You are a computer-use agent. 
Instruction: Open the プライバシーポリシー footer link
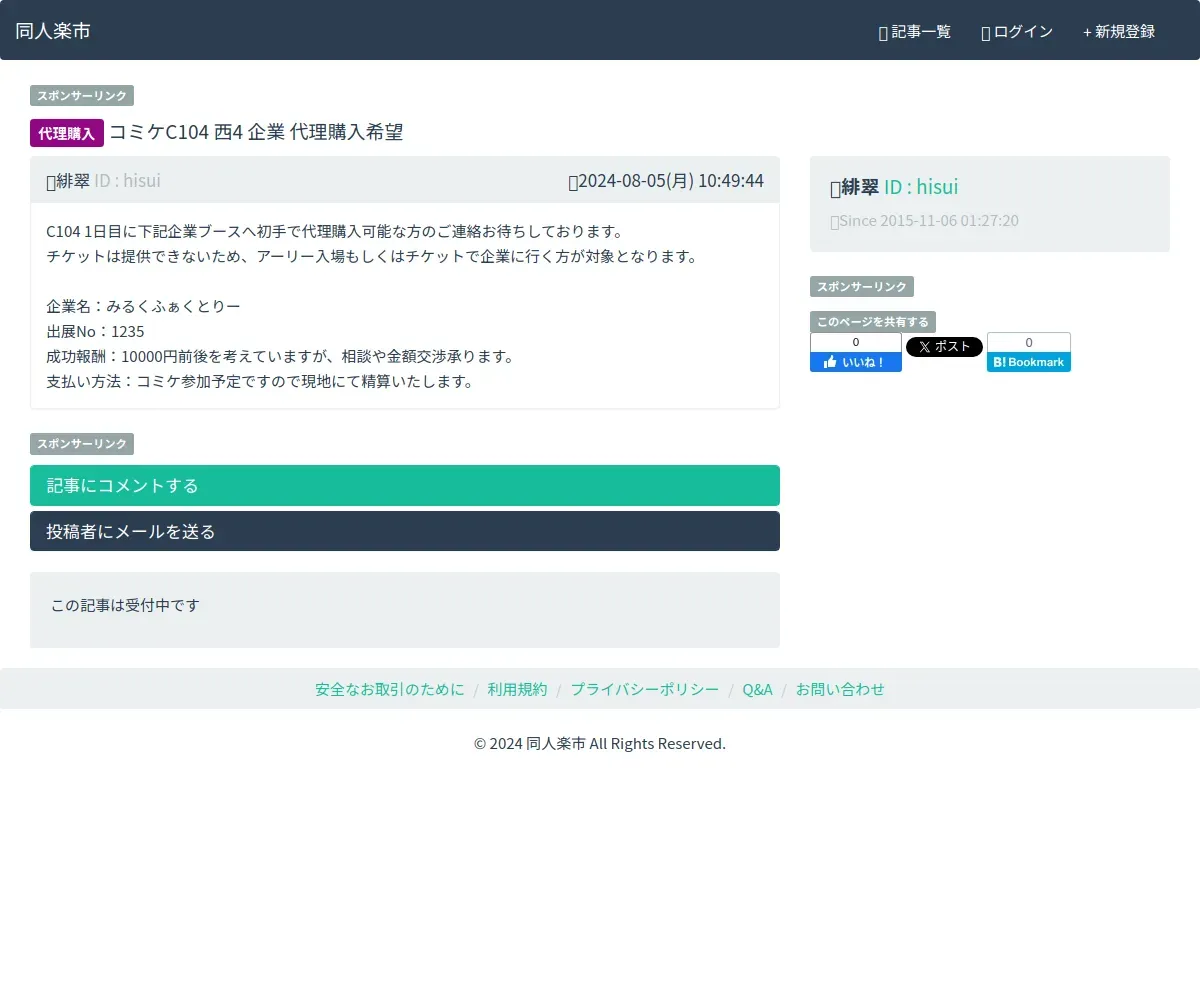[x=645, y=689]
